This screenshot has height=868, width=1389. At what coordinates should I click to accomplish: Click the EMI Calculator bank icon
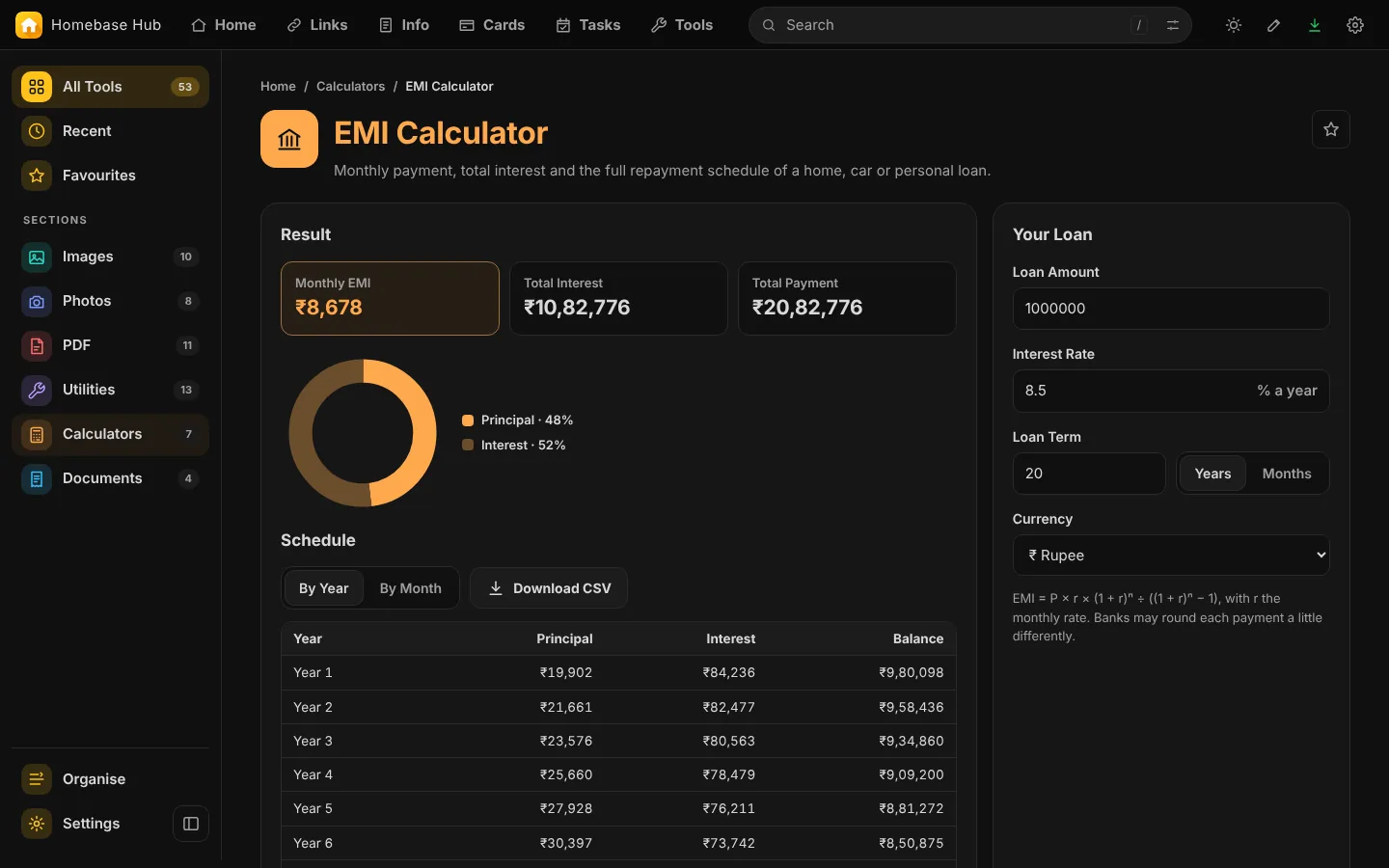point(289,139)
